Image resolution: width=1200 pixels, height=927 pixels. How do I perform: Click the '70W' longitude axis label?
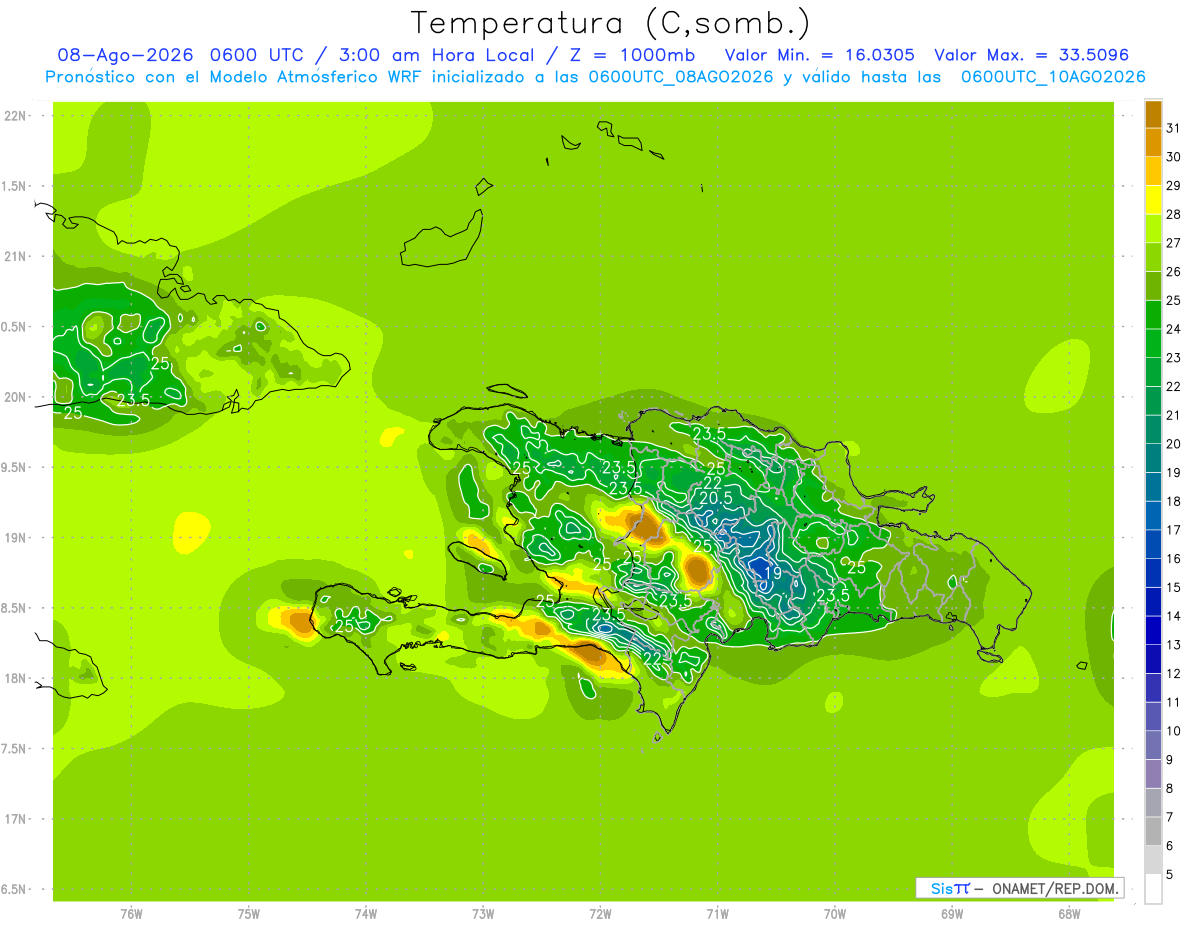tap(835, 914)
